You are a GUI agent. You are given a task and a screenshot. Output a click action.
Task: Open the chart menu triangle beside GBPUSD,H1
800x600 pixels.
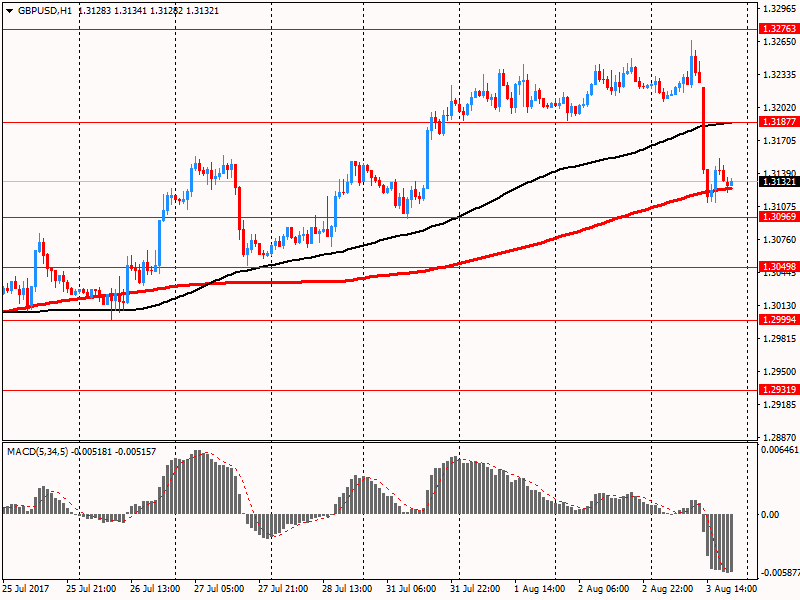(x=9, y=11)
